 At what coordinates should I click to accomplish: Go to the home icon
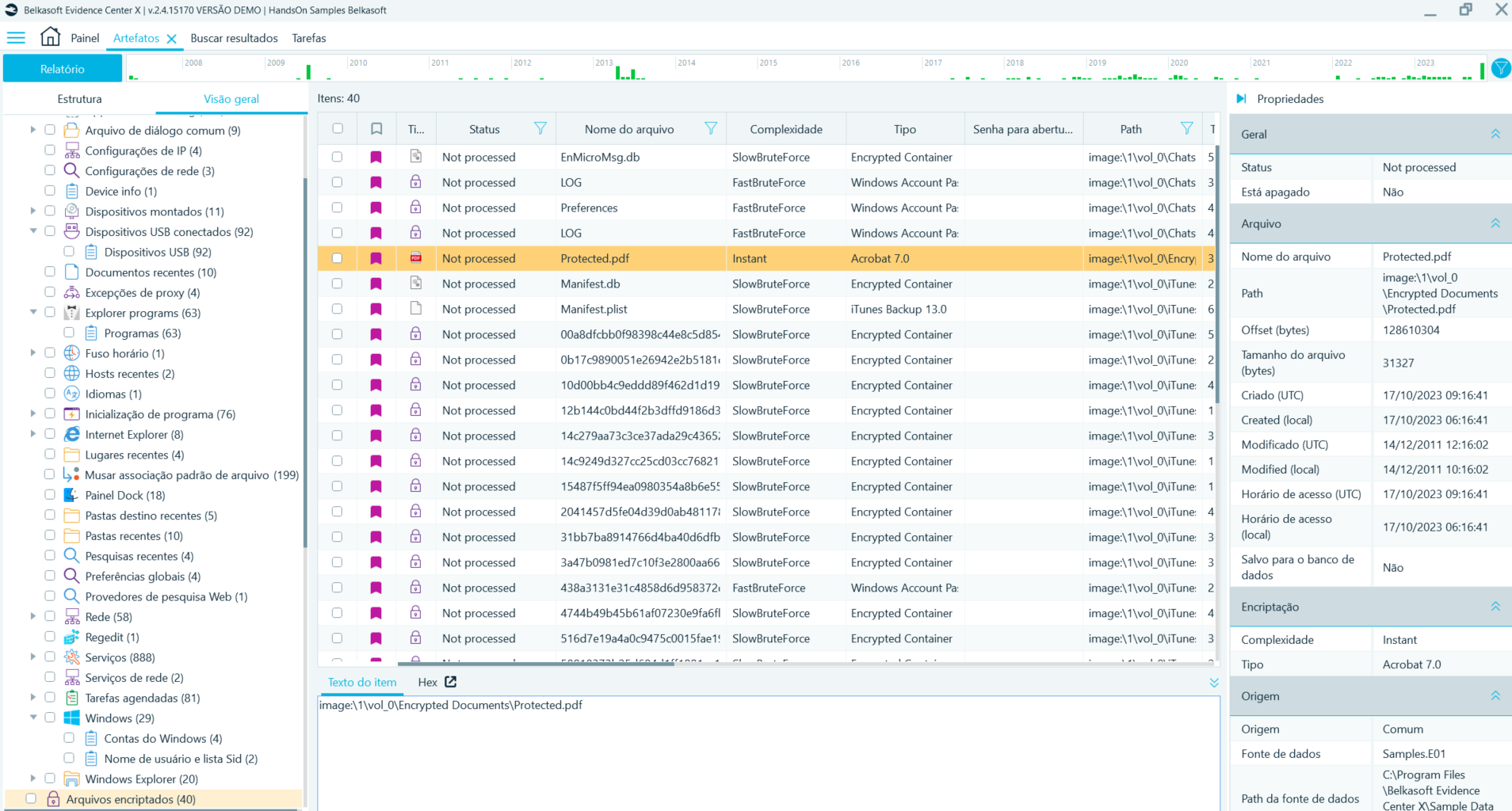pyautogui.click(x=50, y=36)
